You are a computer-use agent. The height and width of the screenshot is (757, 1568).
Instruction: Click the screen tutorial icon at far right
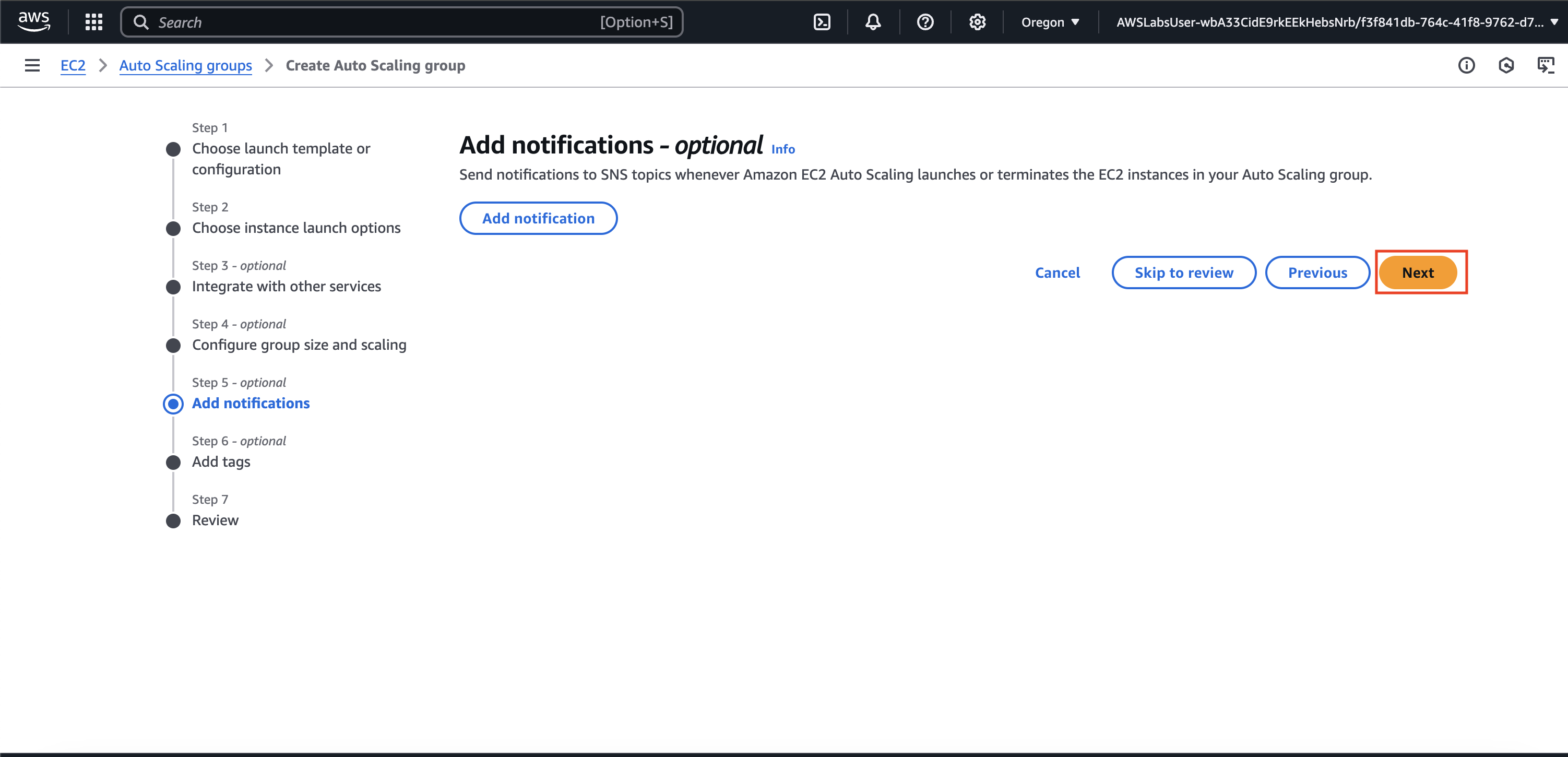pyautogui.click(x=1545, y=65)
